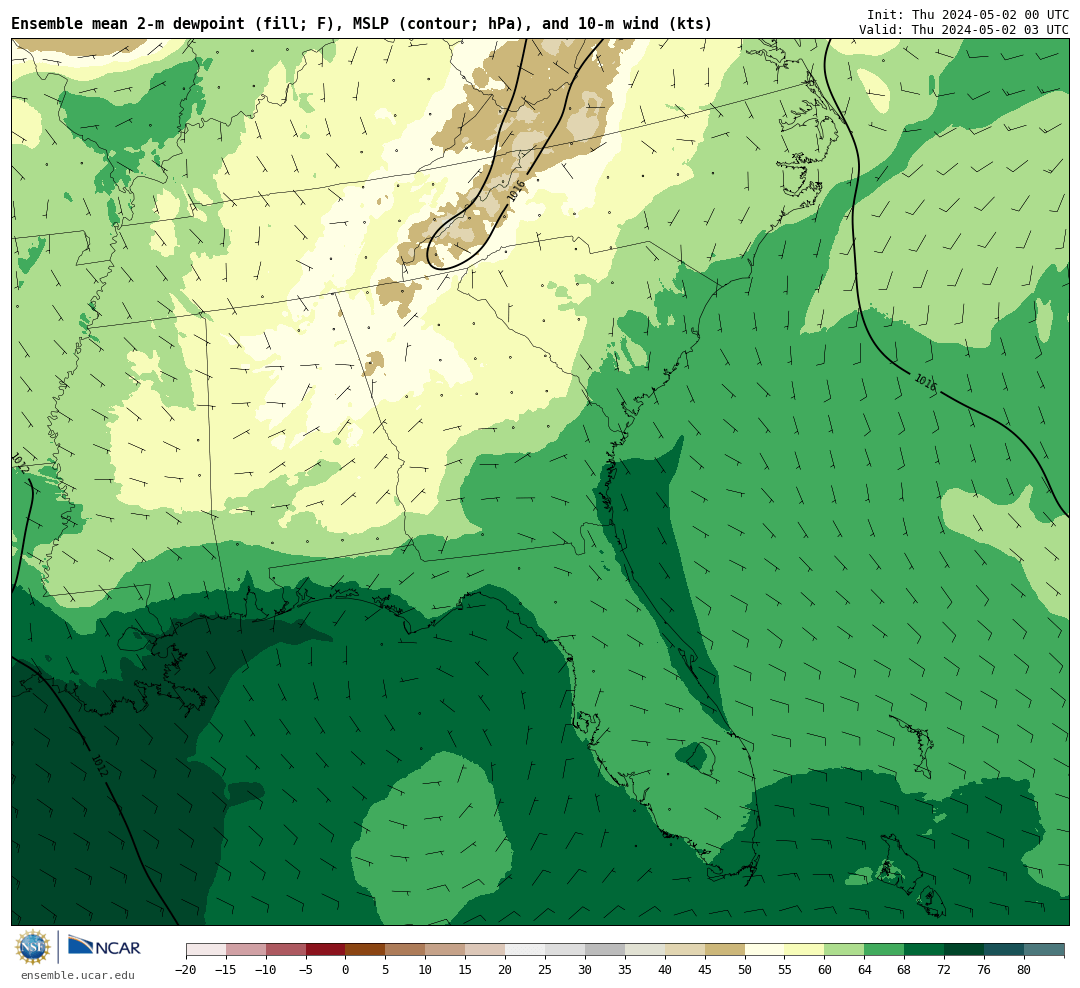Screen dimensions: 1080x988
Task: Click the NSF logo
Action: [32, 947]
